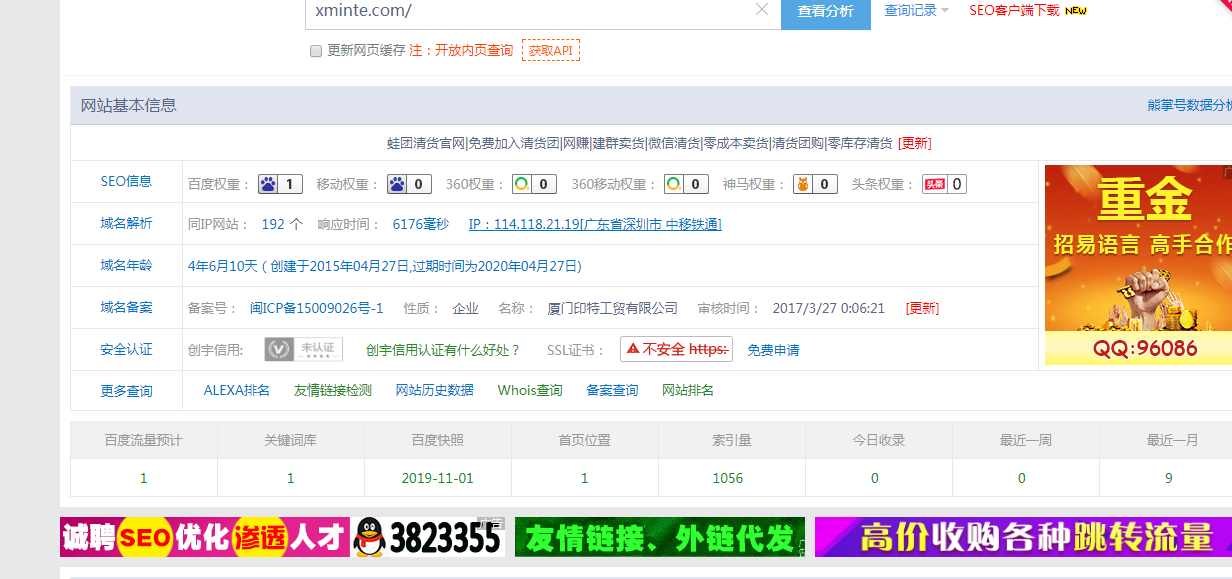This screenshot has height=579, width=1232.
Task: Open 网站排名 link
Action: coord(688,390)
